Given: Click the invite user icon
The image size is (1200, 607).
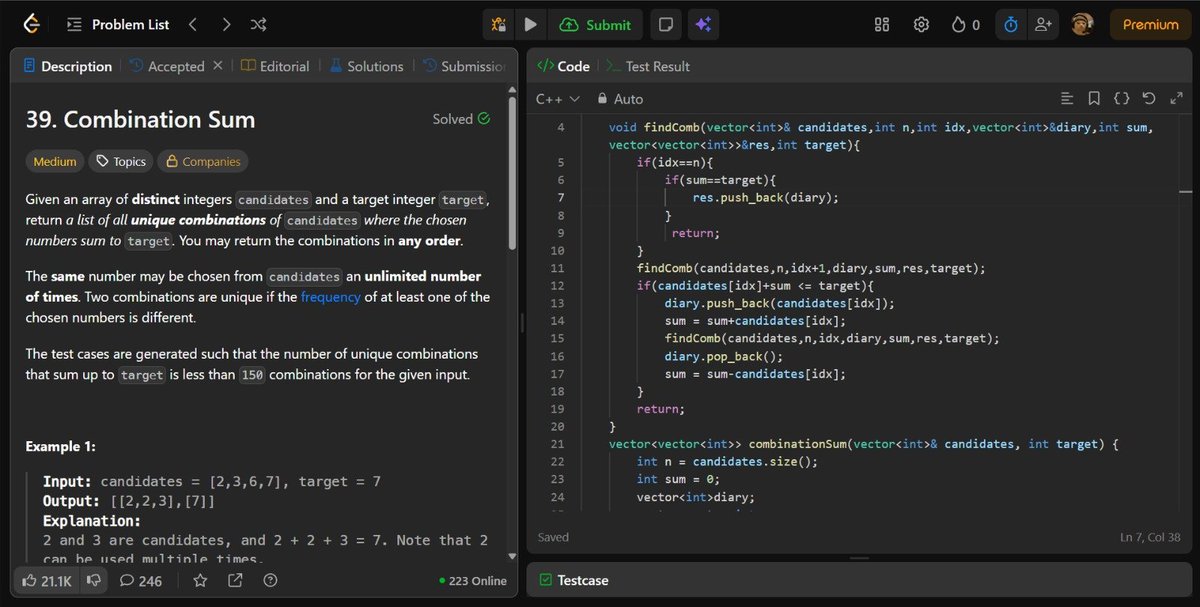Looking at the screenshot, I should point(1043,24).
